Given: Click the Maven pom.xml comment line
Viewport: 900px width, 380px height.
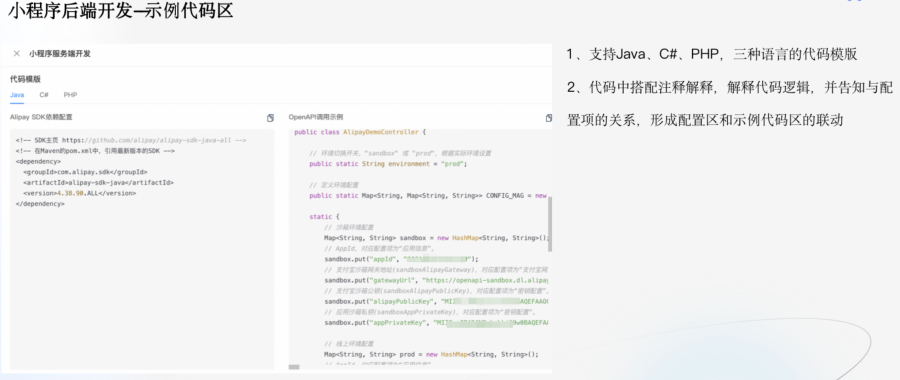Looking at the screenshot, I should tap(95, 151).
